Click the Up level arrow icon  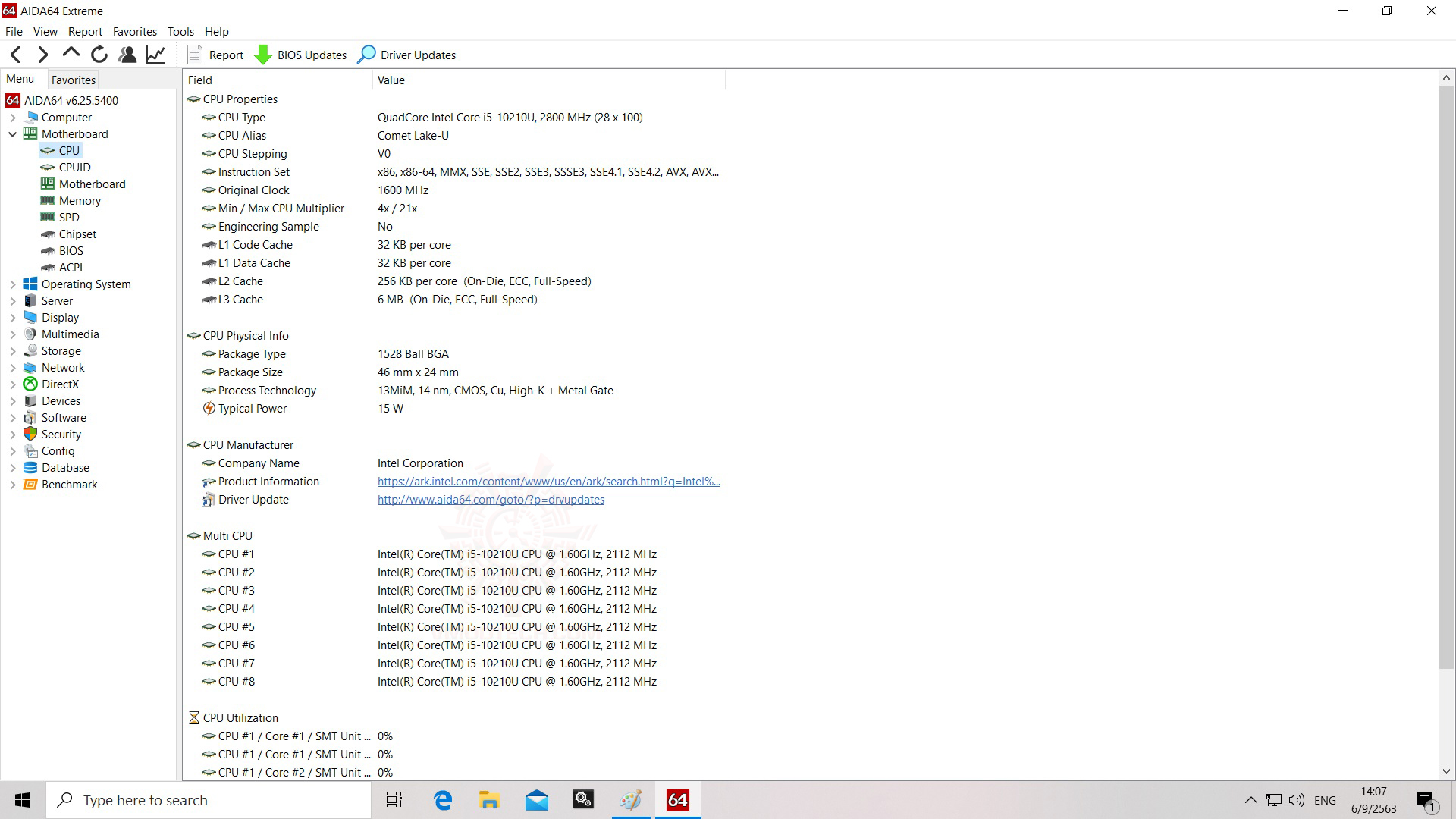[x=71, y=53]
